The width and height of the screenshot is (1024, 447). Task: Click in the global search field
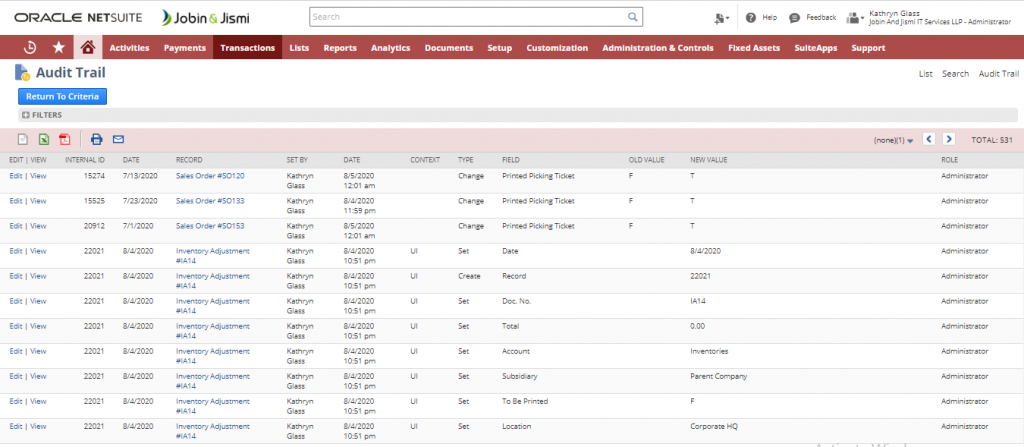point(468,17)
